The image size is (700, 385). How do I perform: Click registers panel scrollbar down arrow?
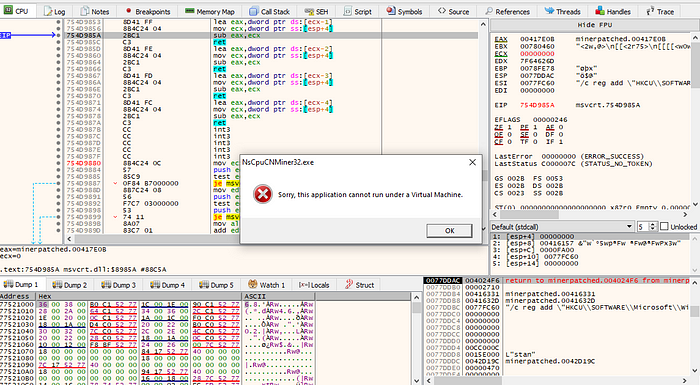click(695, 204)
